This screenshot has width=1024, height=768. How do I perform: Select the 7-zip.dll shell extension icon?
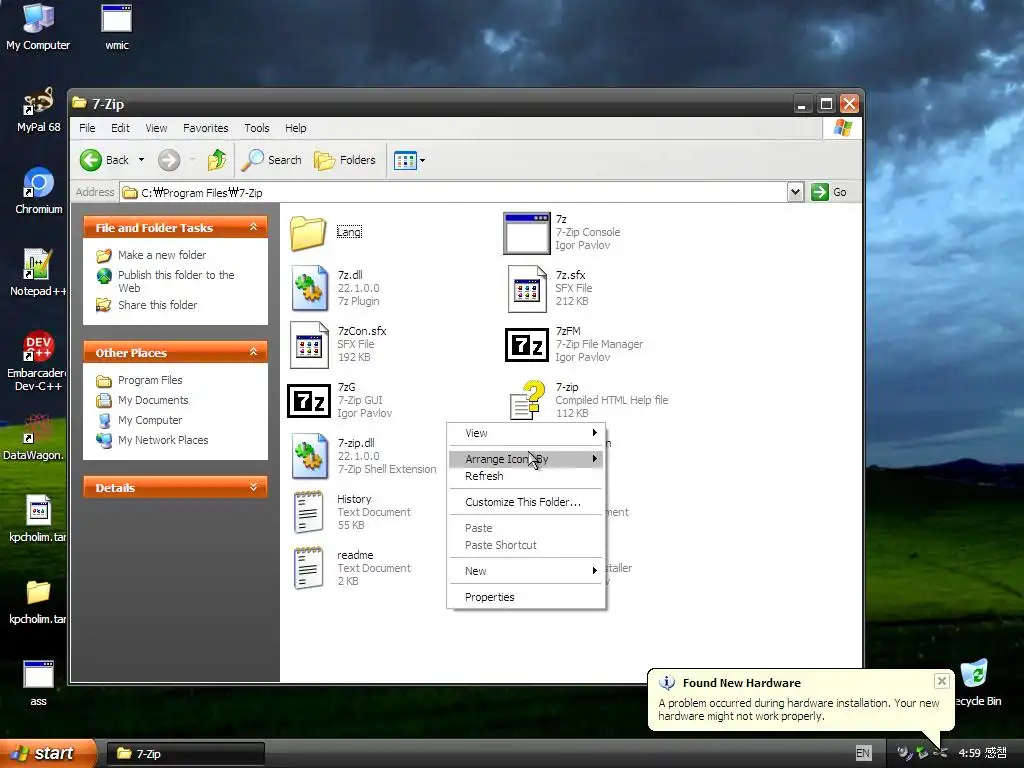point(310,456)
